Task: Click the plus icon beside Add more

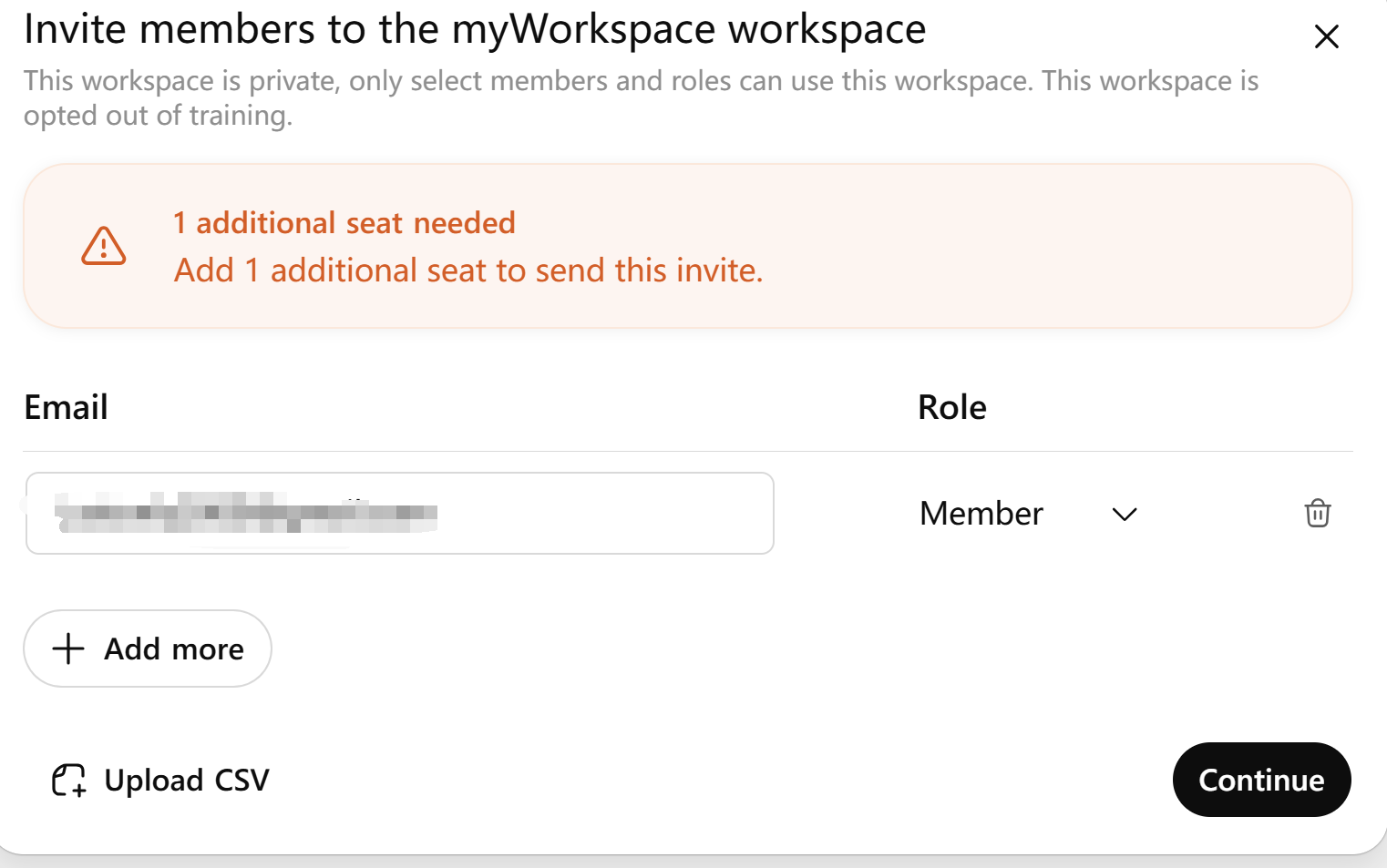Action: pos(68,648)
